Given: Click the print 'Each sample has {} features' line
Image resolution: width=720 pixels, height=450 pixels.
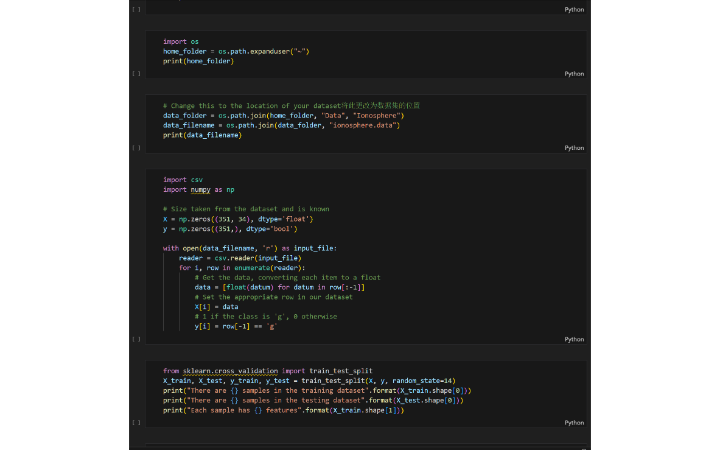Looking at the screenshot, I should pos(283,411).
